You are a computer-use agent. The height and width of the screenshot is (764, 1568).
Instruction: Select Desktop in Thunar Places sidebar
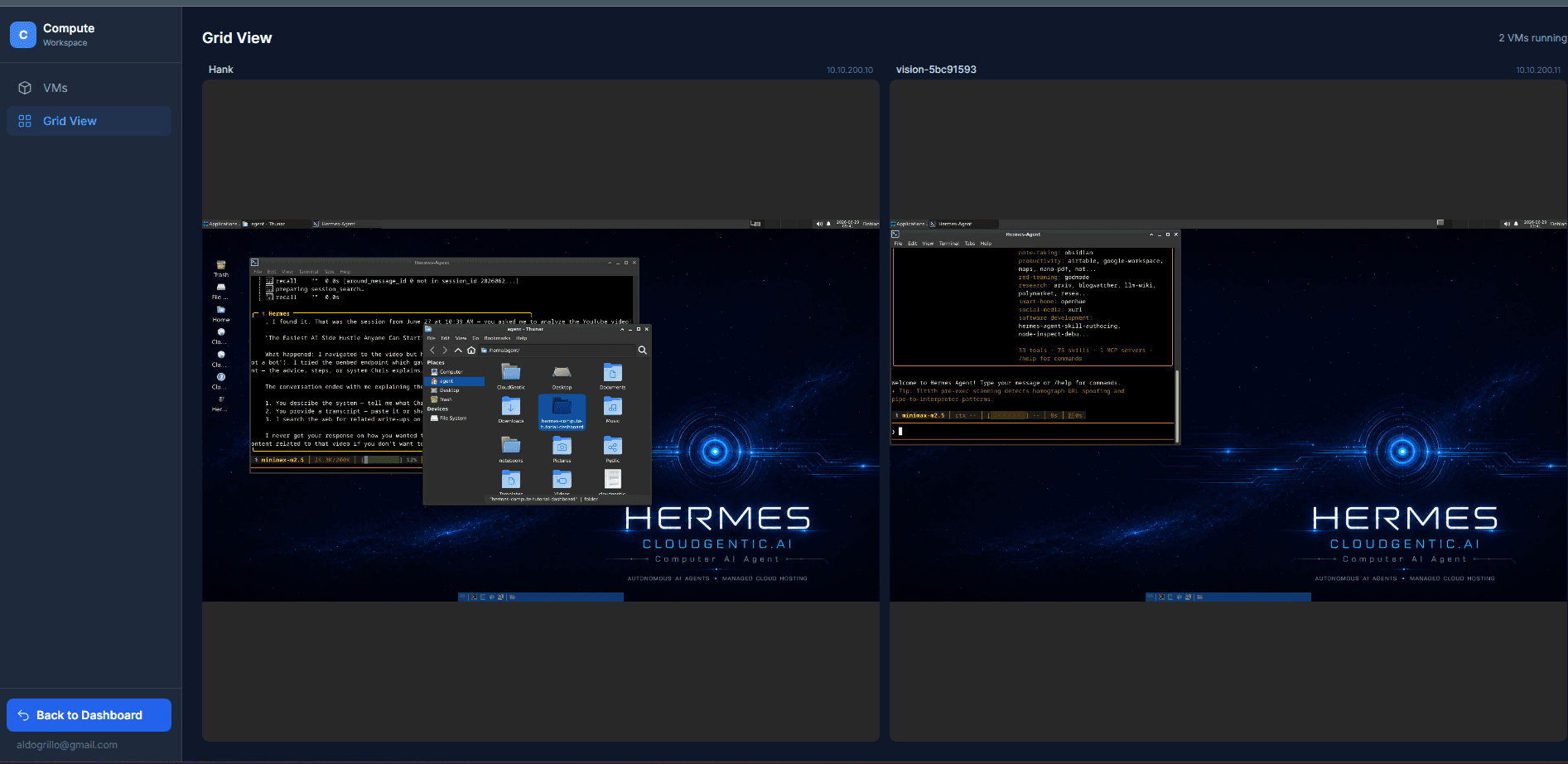click(x=454, y=390)
